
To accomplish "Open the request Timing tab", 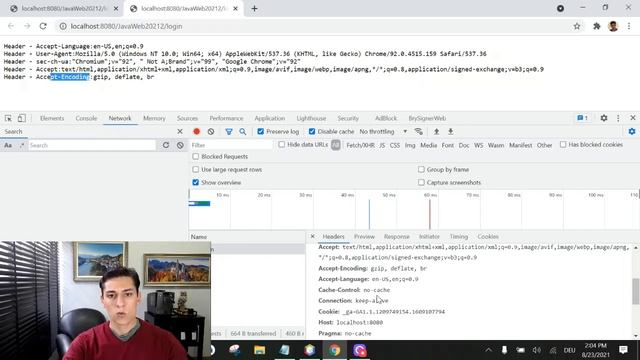I will [x=459, y=236].
